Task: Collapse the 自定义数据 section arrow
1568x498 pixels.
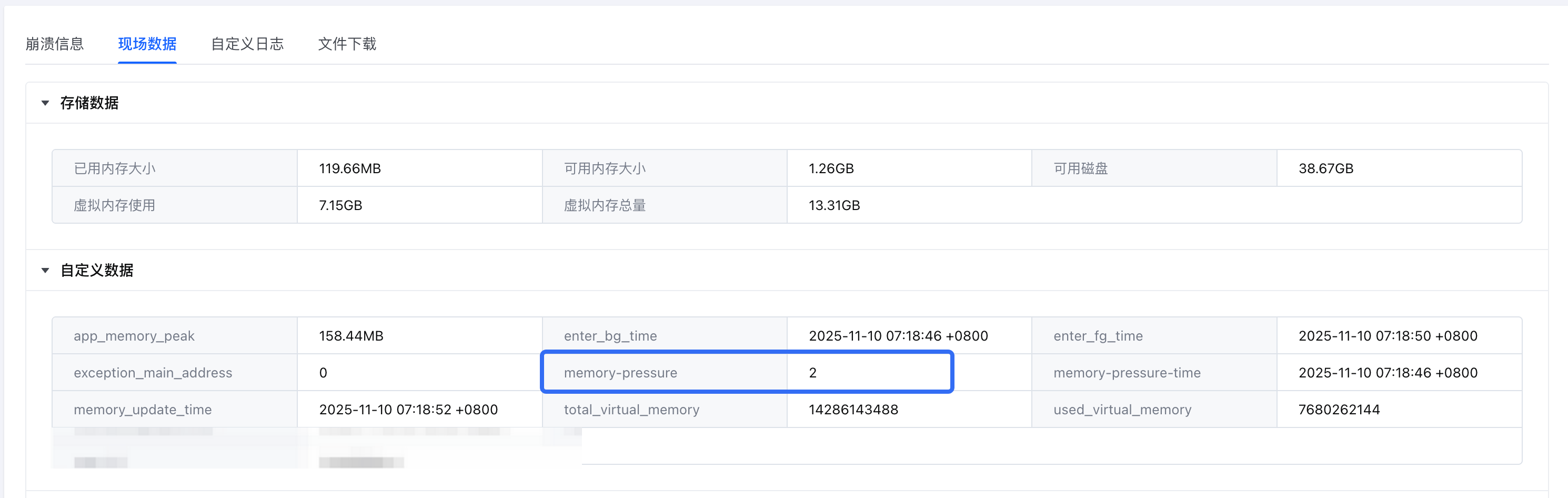Action: tap(45, 270)
